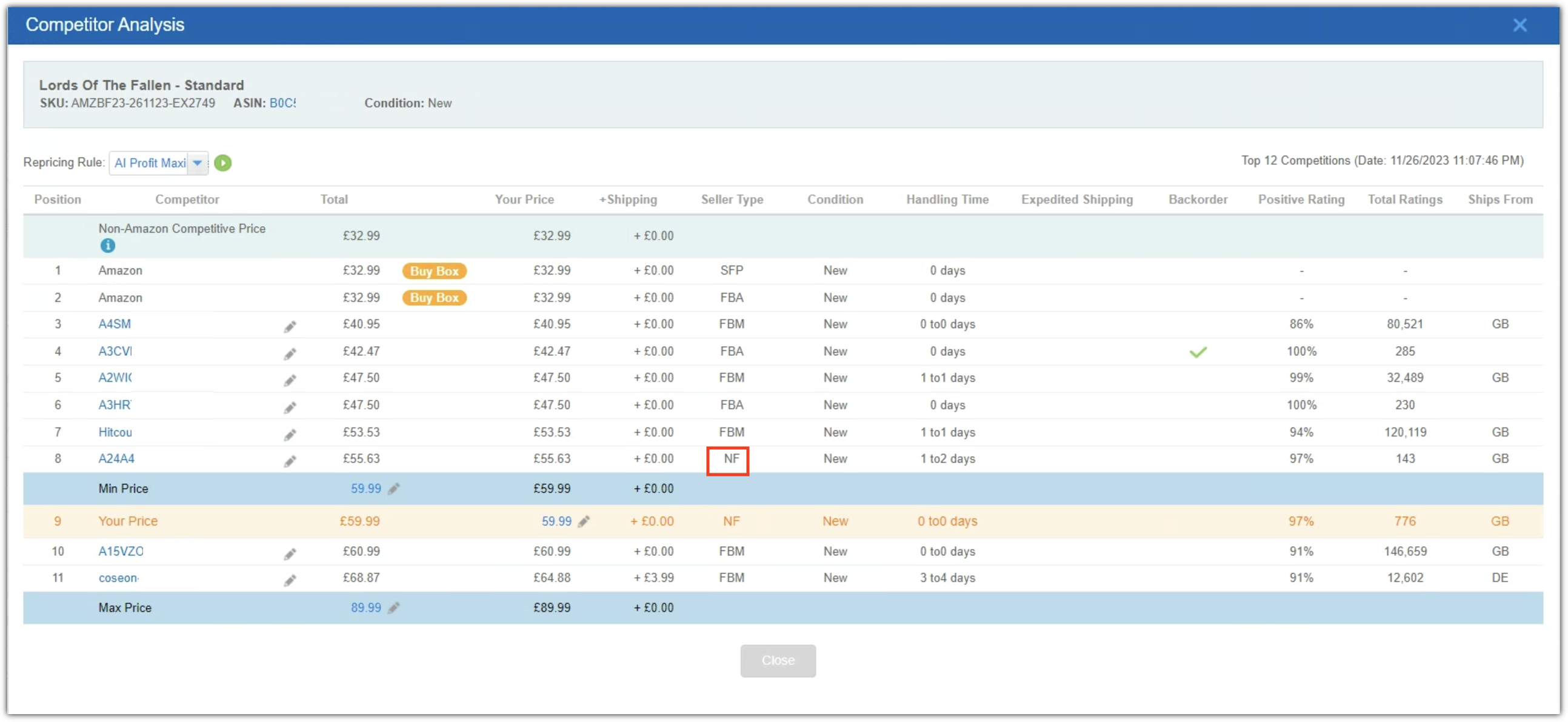Click the Competitor column header
1568x722 pixels.
point(187,199)
